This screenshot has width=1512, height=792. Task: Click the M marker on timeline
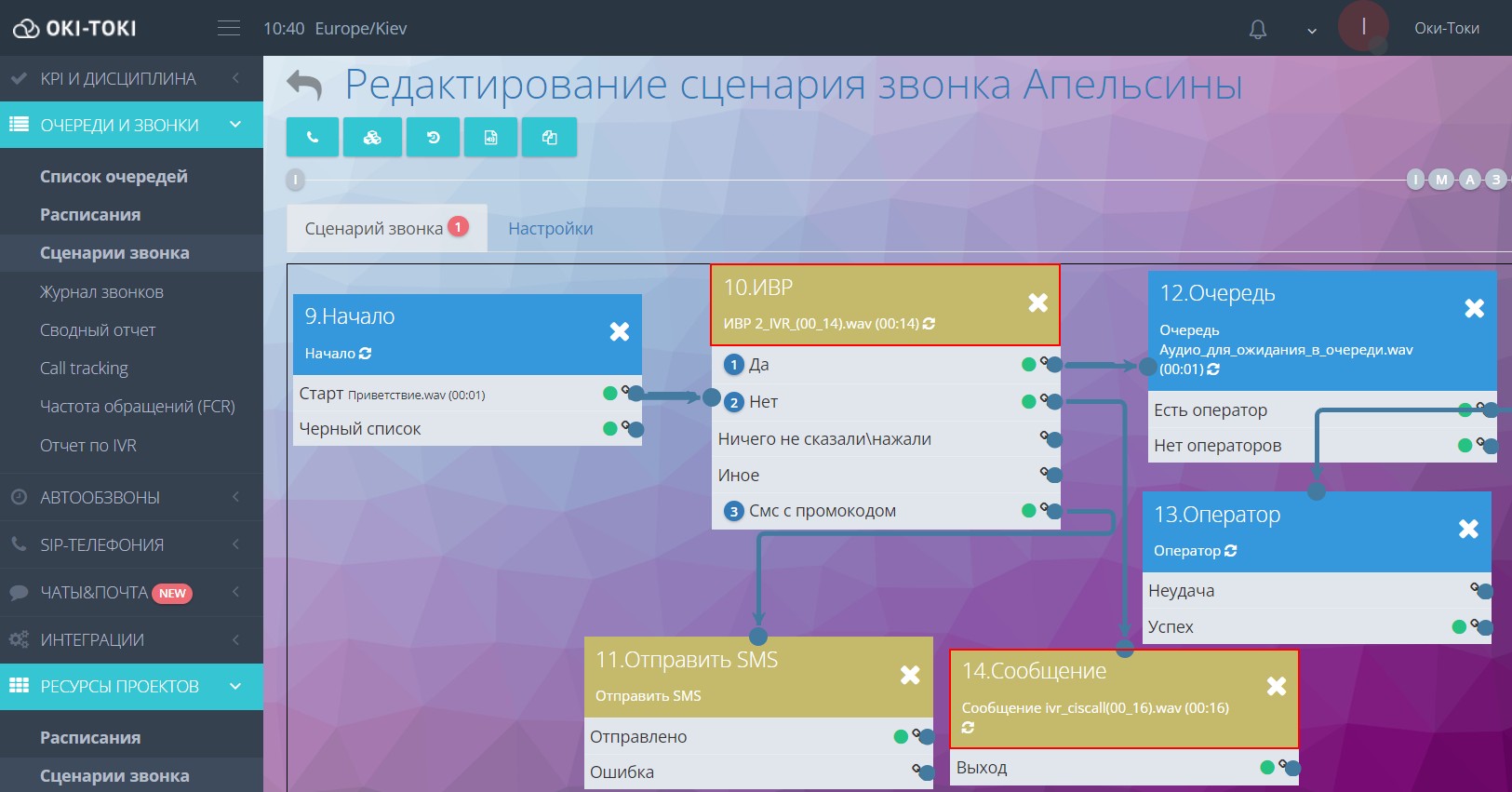coord(1441,180)
